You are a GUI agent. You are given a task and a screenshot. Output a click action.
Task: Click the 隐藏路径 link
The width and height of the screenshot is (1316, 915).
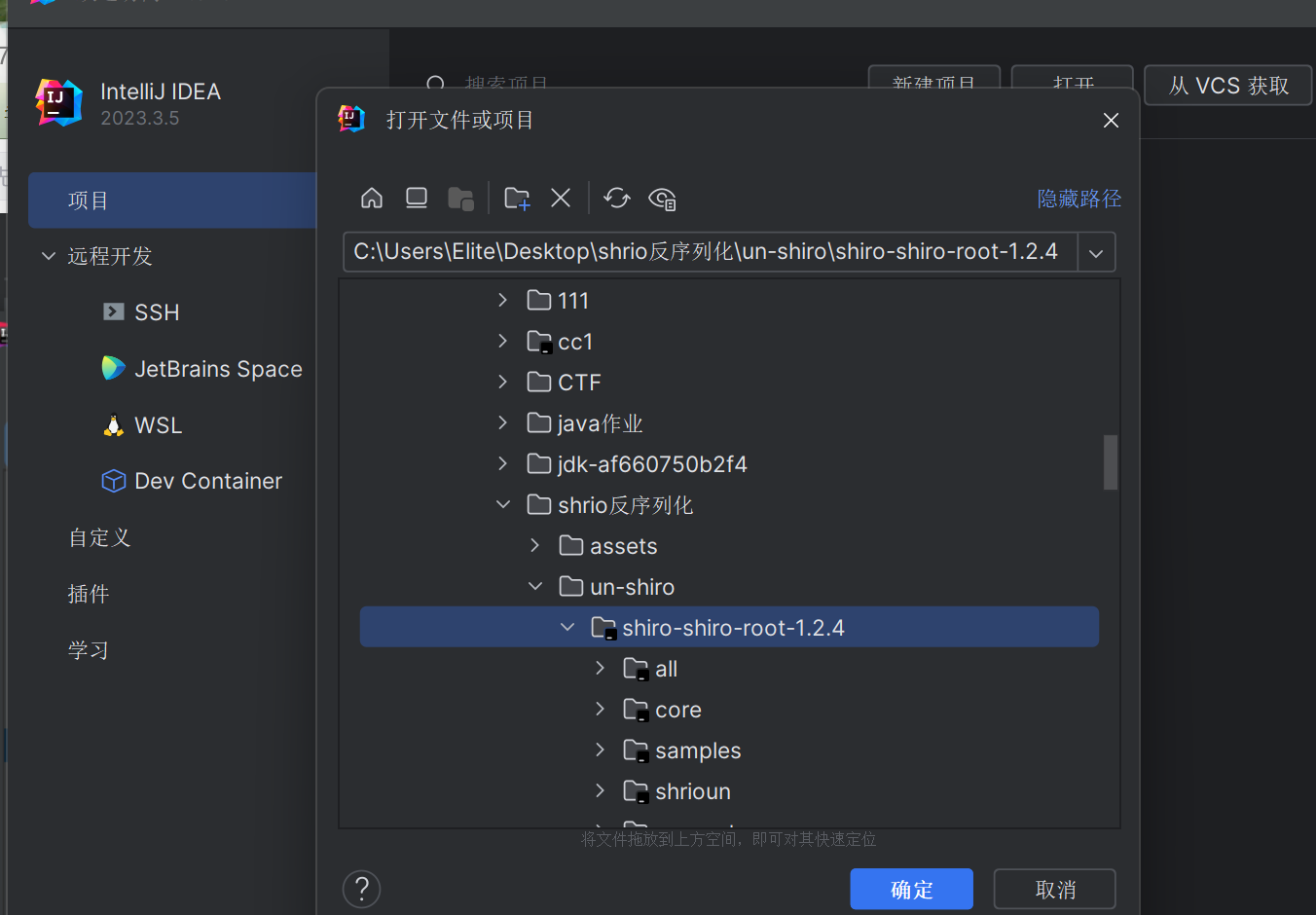(1079, 199)
